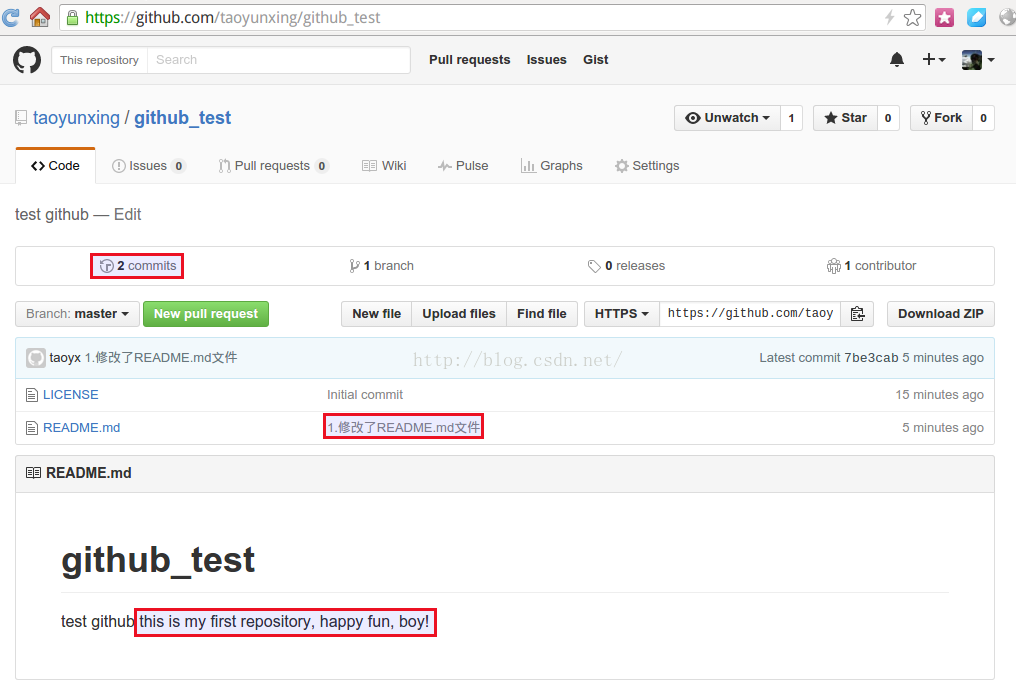The image size is (1016, 698).
Task: Click the lightning bolt icon in address bar
Action: coord(890,17)
